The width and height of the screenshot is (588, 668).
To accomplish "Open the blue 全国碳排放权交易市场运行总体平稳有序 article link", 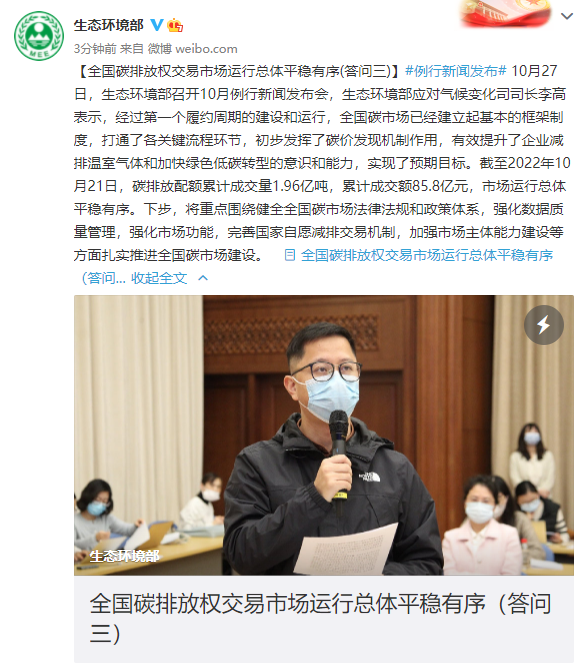I will click(x=427, y=255).
